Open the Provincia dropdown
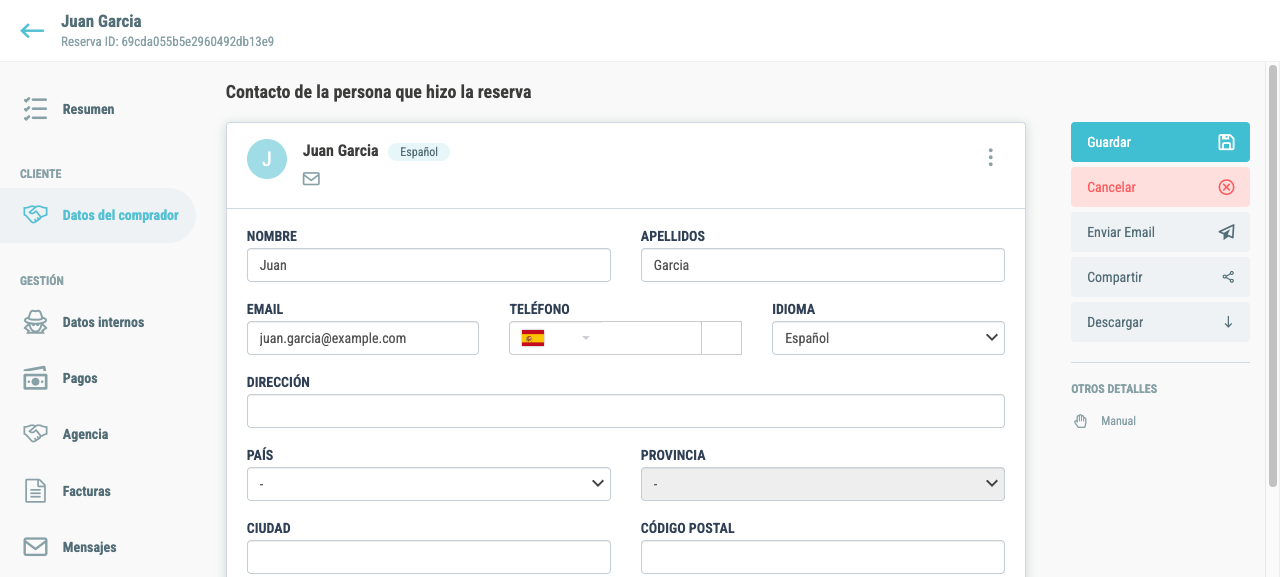The image size is (1280, 577). pyautogui.click(x=822, y=484)
